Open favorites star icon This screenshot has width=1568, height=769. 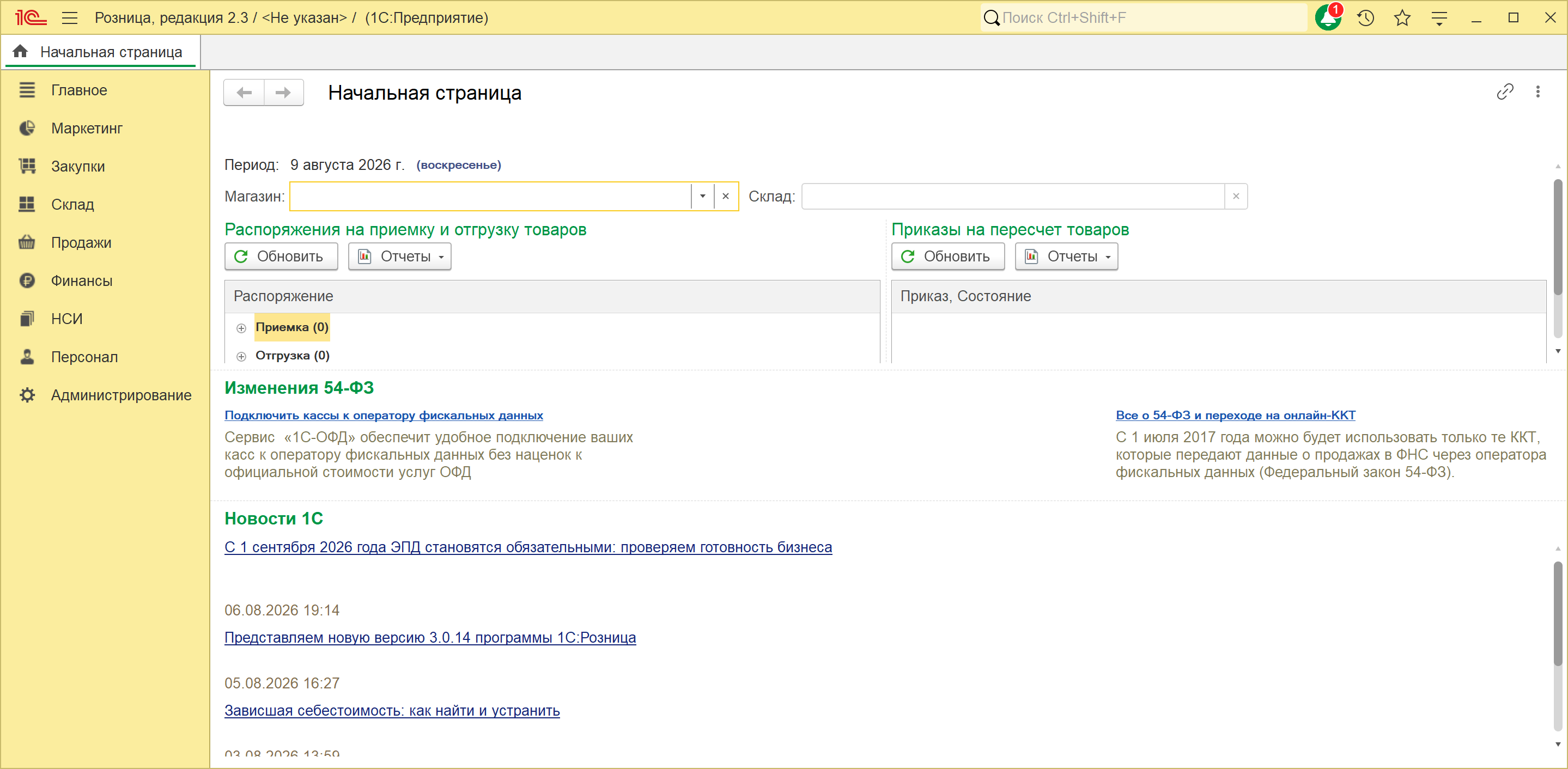pyautogui.click(x=1402, y=17)
